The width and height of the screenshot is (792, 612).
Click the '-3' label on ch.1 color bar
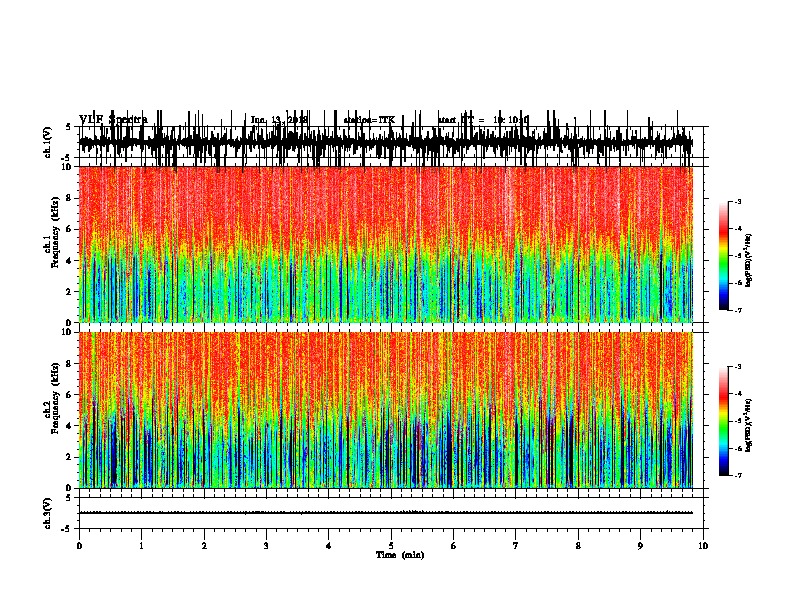click(737, 202)
